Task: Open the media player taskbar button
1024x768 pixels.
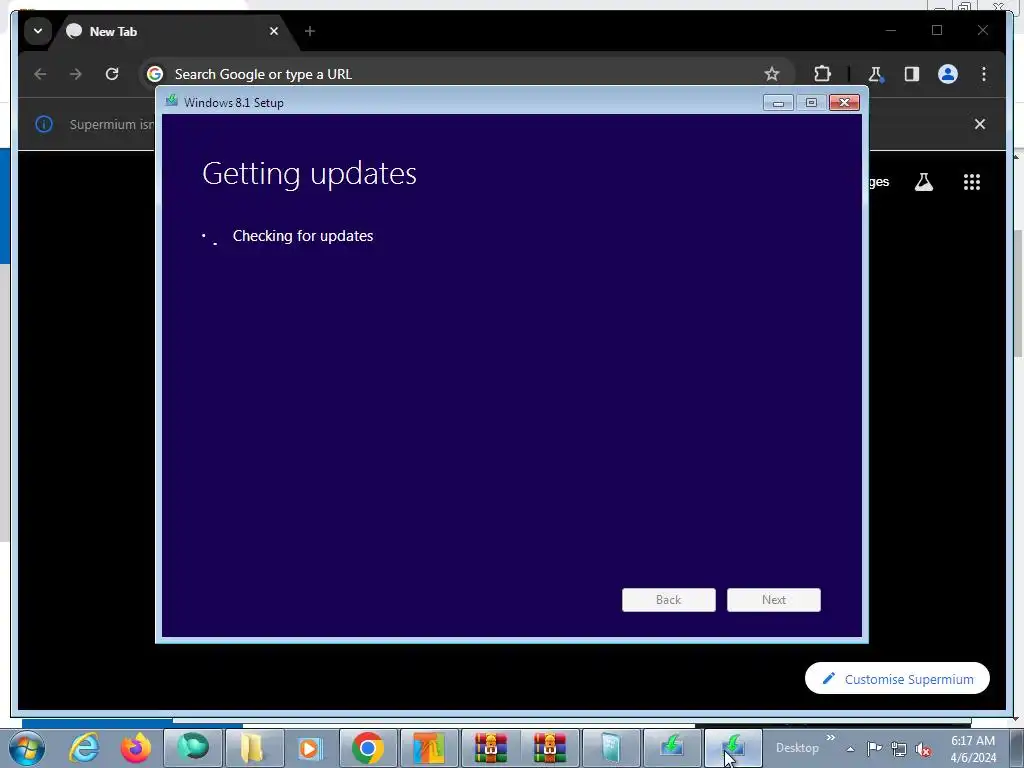Action: (311, 748)
